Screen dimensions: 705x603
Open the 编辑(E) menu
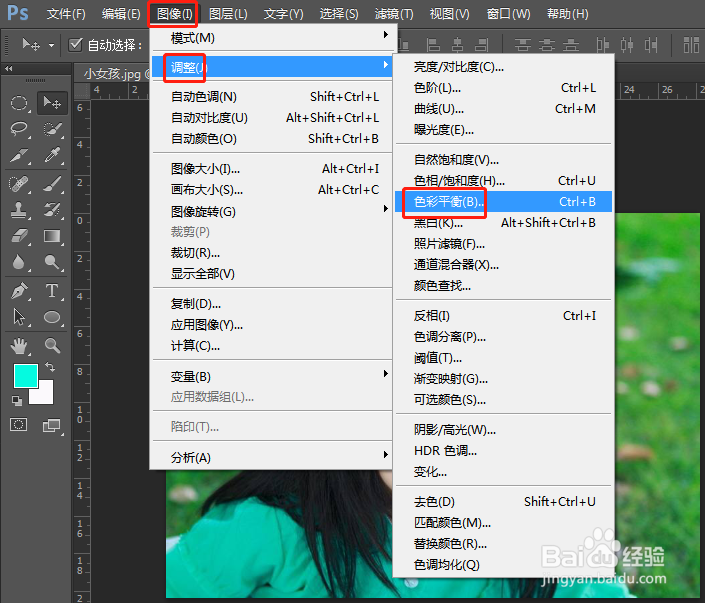pyautogui.click(x=121, y=14)
